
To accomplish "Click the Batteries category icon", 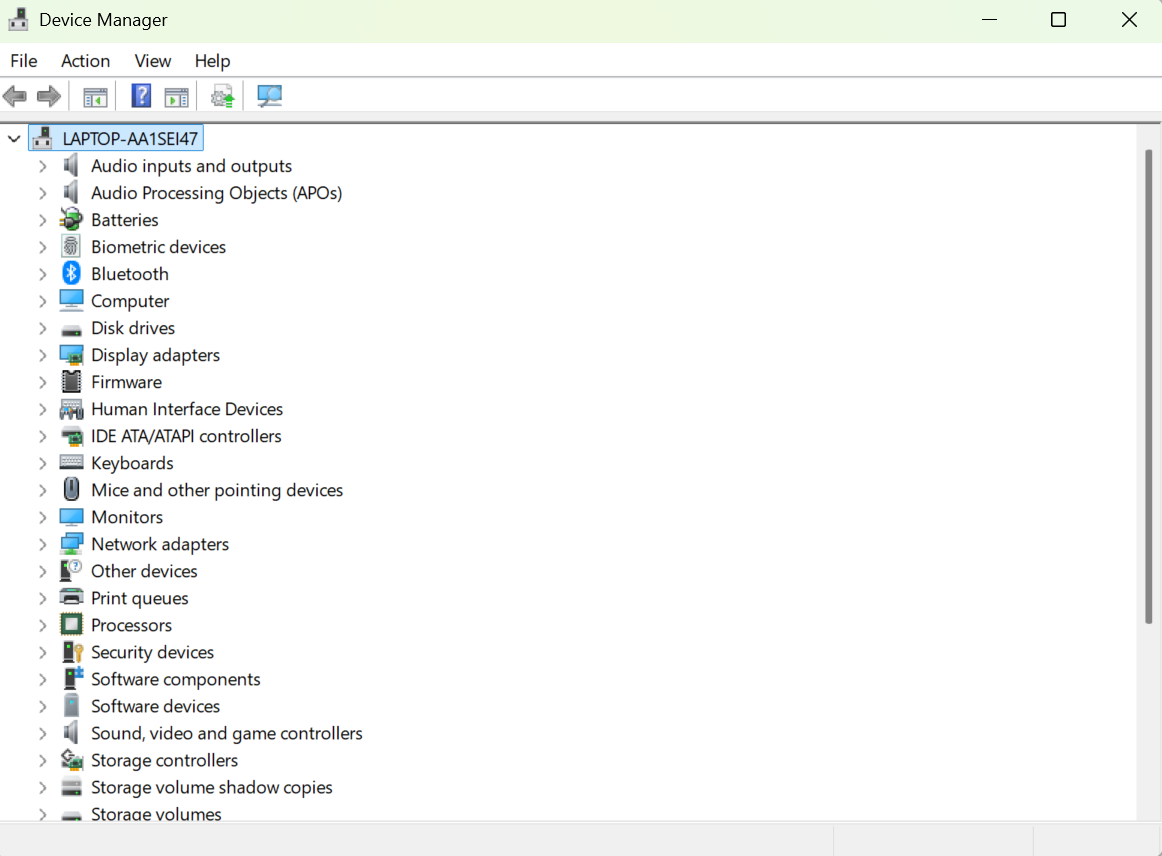I will click(x=71, y=220).
